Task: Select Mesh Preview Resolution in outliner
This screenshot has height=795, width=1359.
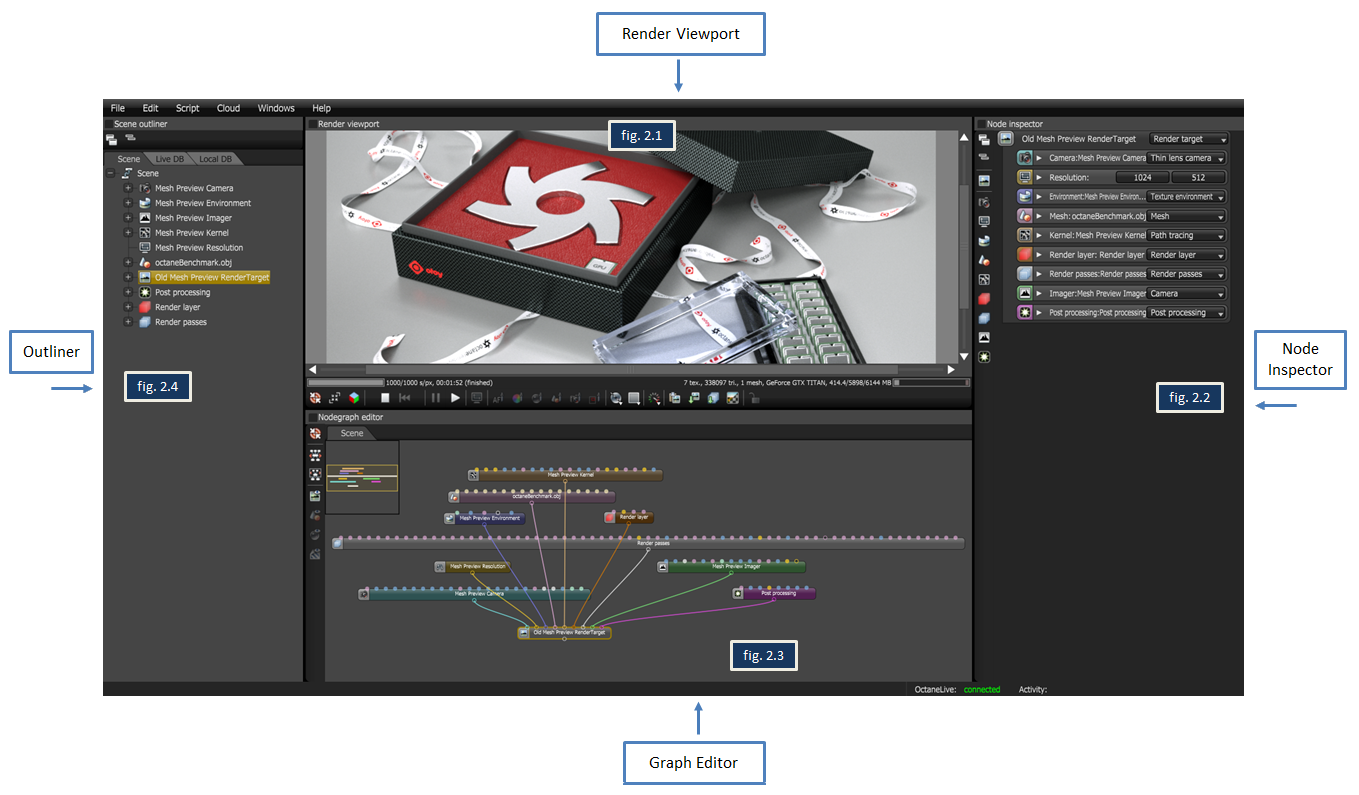Action: (199, 248)
